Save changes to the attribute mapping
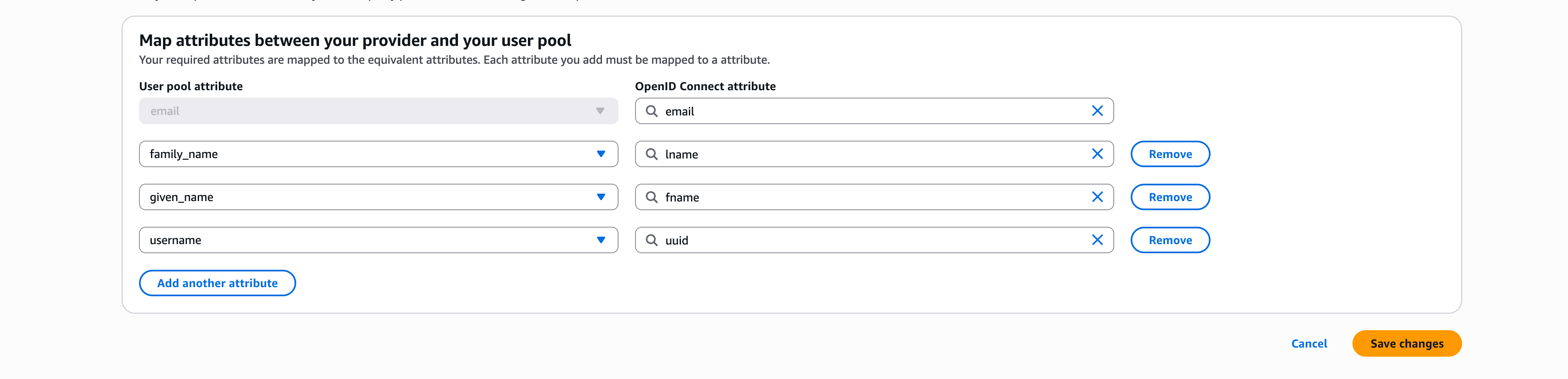The height and width of the screenshot is (379, 1568). coord(1406,343)
